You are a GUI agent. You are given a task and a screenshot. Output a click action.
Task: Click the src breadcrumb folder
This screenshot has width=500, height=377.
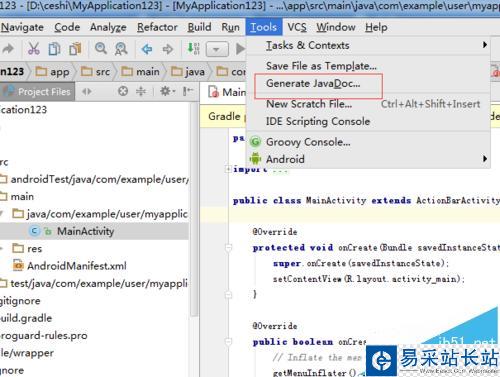pos(95,72)
